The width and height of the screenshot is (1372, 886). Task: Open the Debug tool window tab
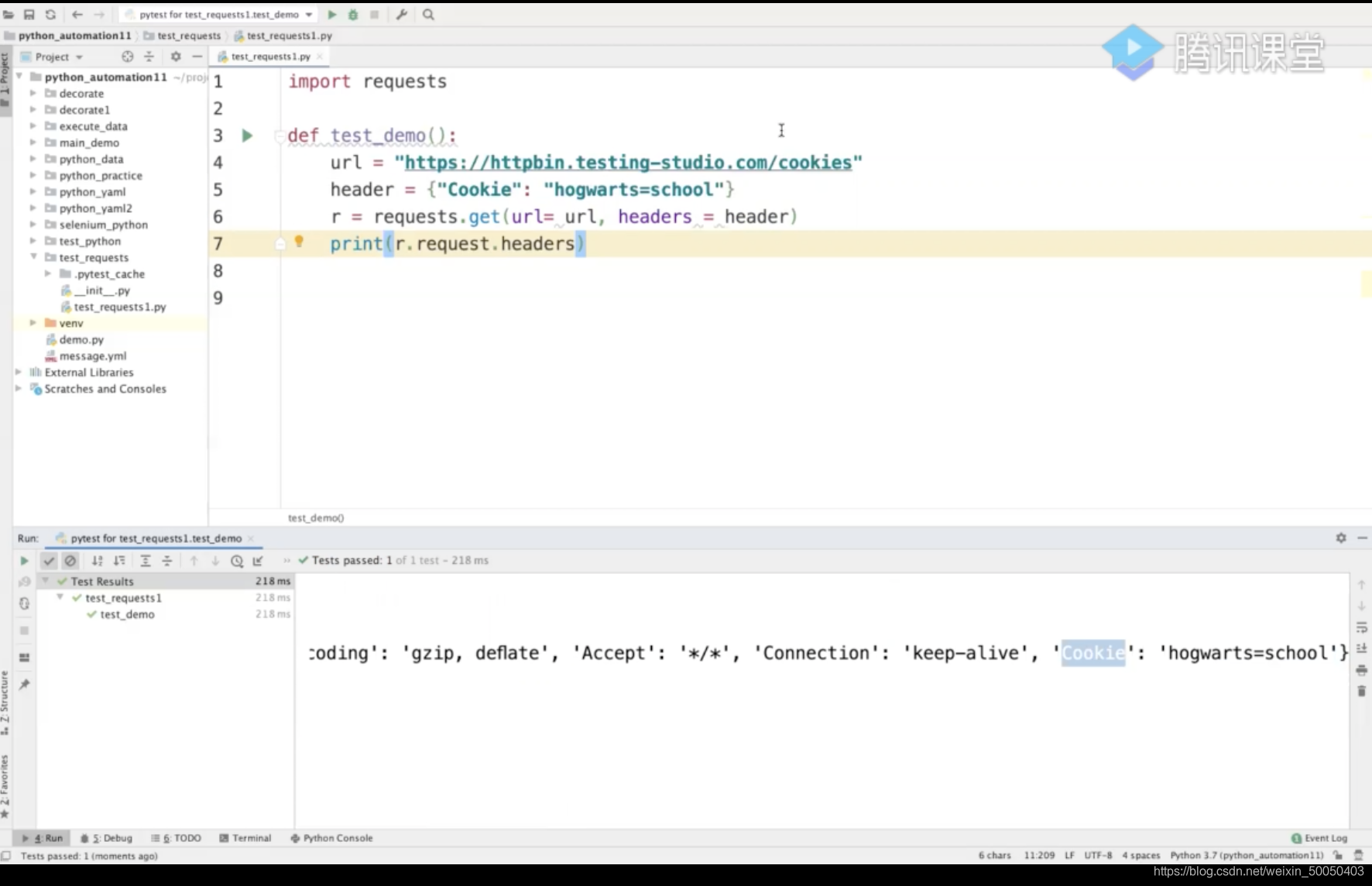tap(107, 838)
